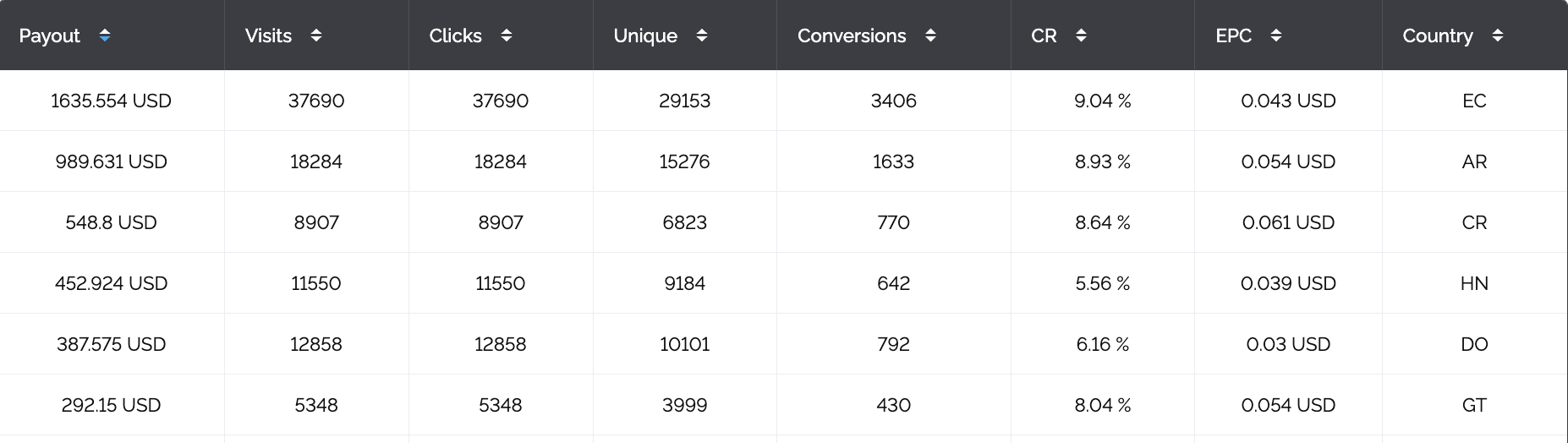1568x443 pixels.
Task: Click the sort arrows next to Visits
Action: tap(316, 36)
